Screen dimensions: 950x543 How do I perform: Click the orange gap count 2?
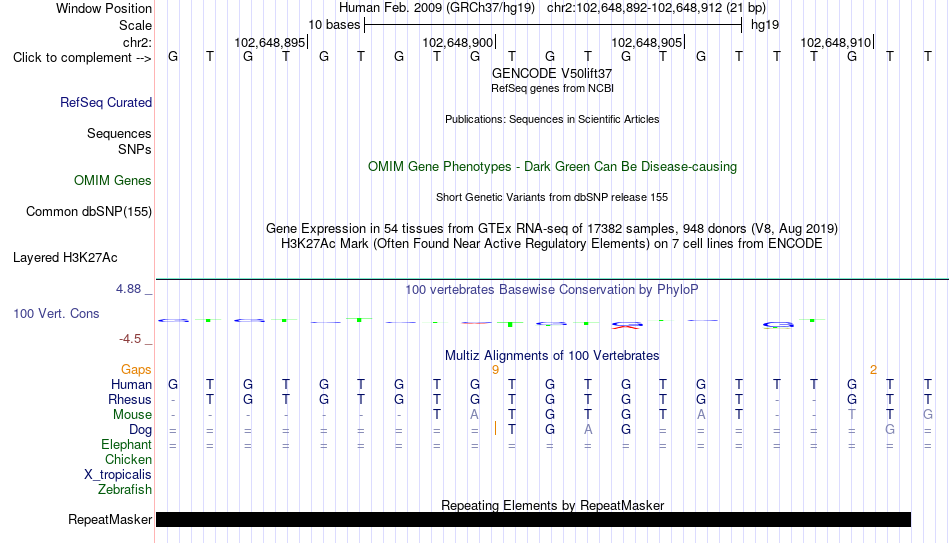click(873, 370)
